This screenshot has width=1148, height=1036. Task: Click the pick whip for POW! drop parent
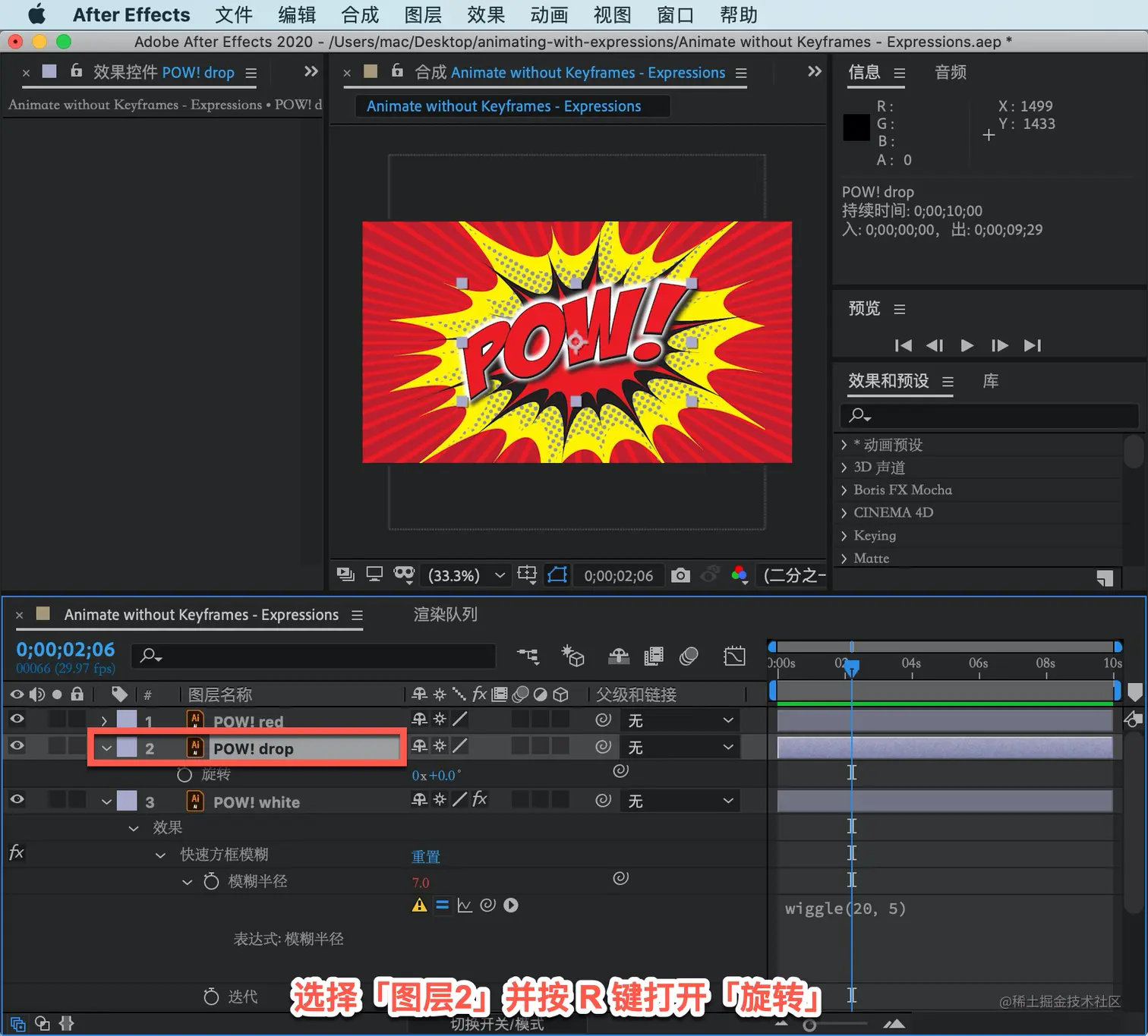pyautogui.click(x=604, y=747)
